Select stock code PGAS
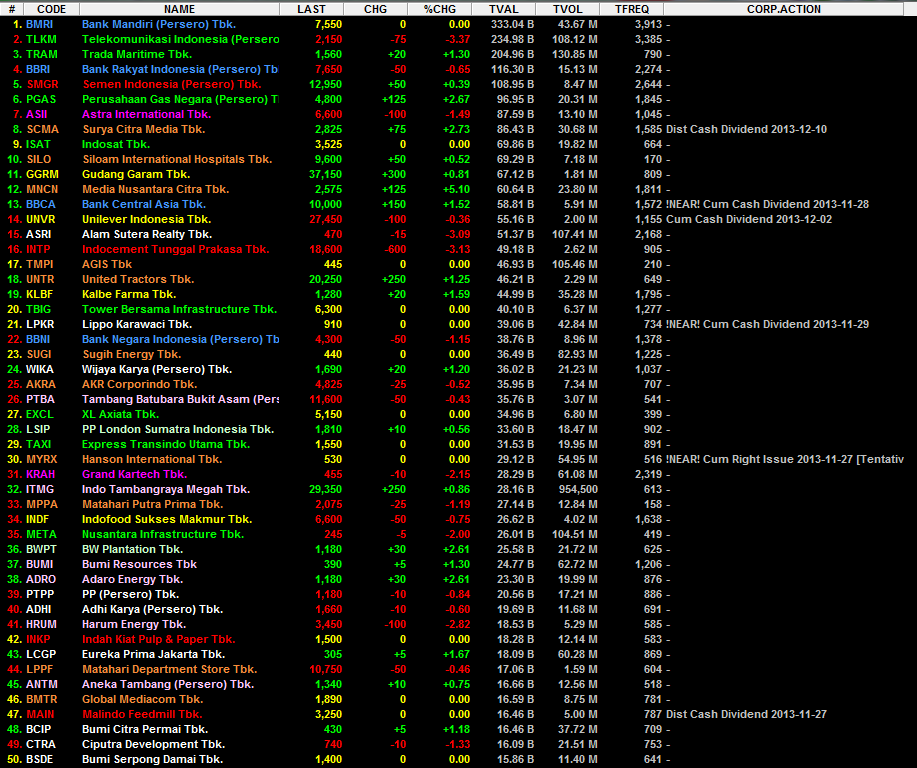 coord(41,99)
